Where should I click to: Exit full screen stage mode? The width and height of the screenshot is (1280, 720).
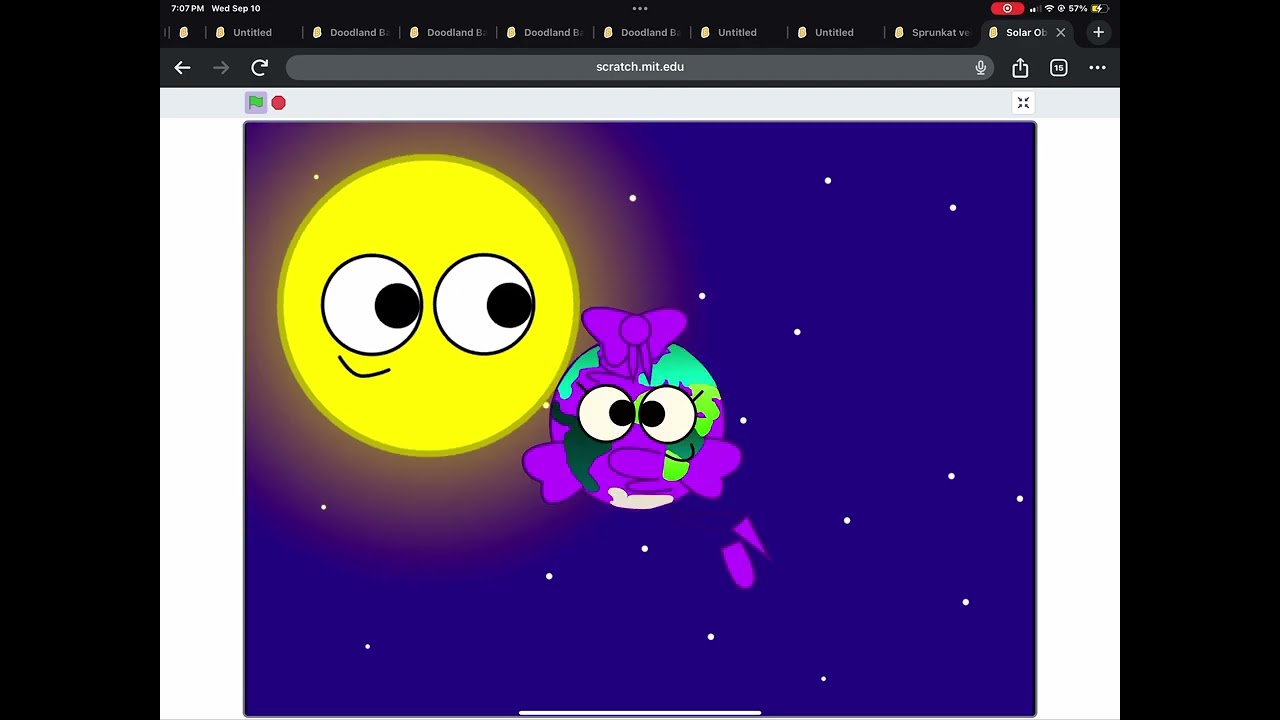pyautogui.click(x=1023, y=103)
